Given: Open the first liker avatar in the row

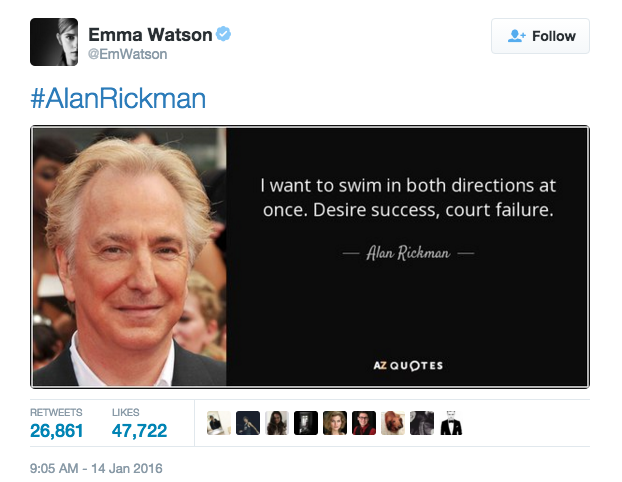Looking at the screenshot, I should click(x=219, y=423).
